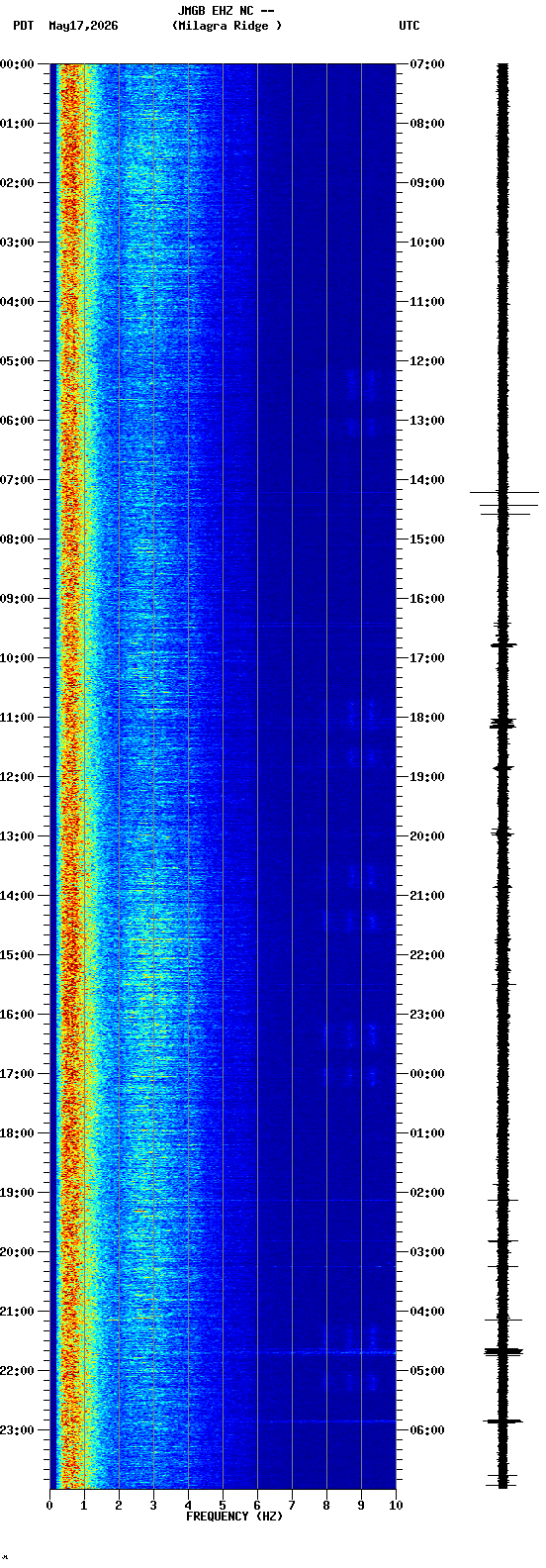
Task: Click the 'UTC' timezone label
Action: (x=409, y=26)
